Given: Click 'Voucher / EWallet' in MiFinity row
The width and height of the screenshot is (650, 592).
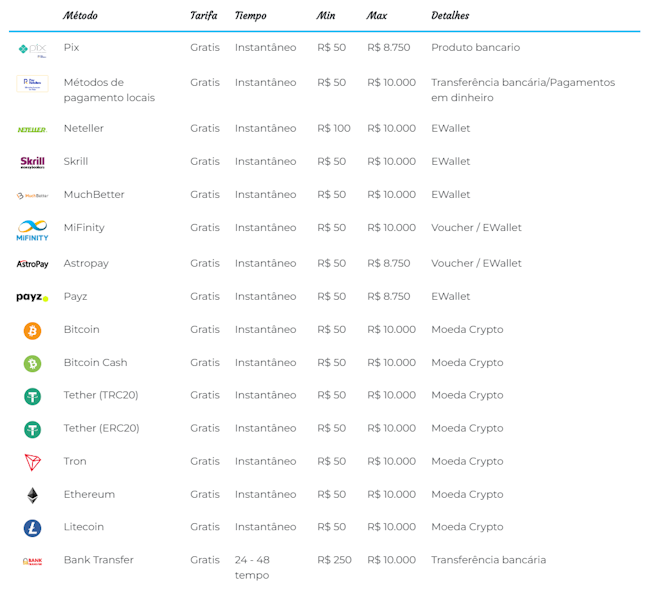Looking at the screenshot, I should point(476,228).
